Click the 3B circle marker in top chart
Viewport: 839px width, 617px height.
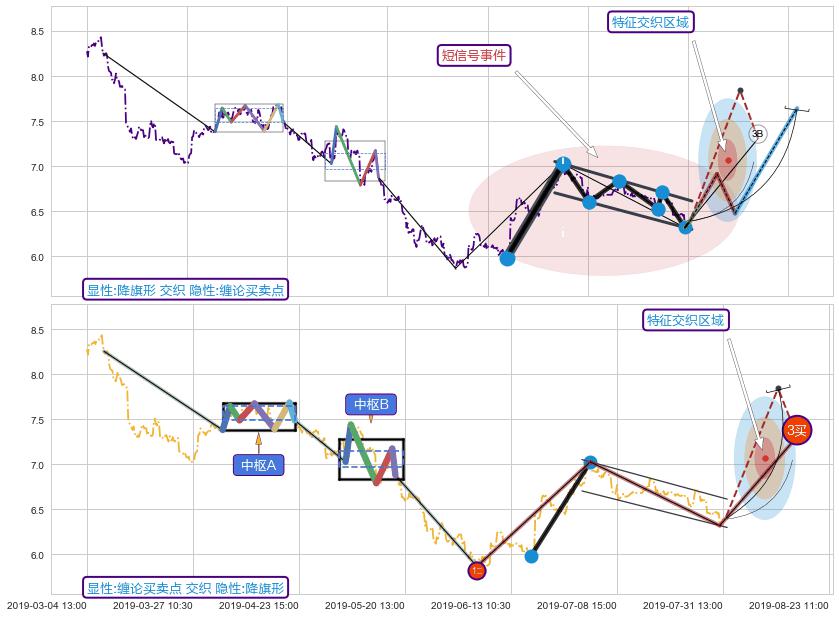[x=757, y=134]
